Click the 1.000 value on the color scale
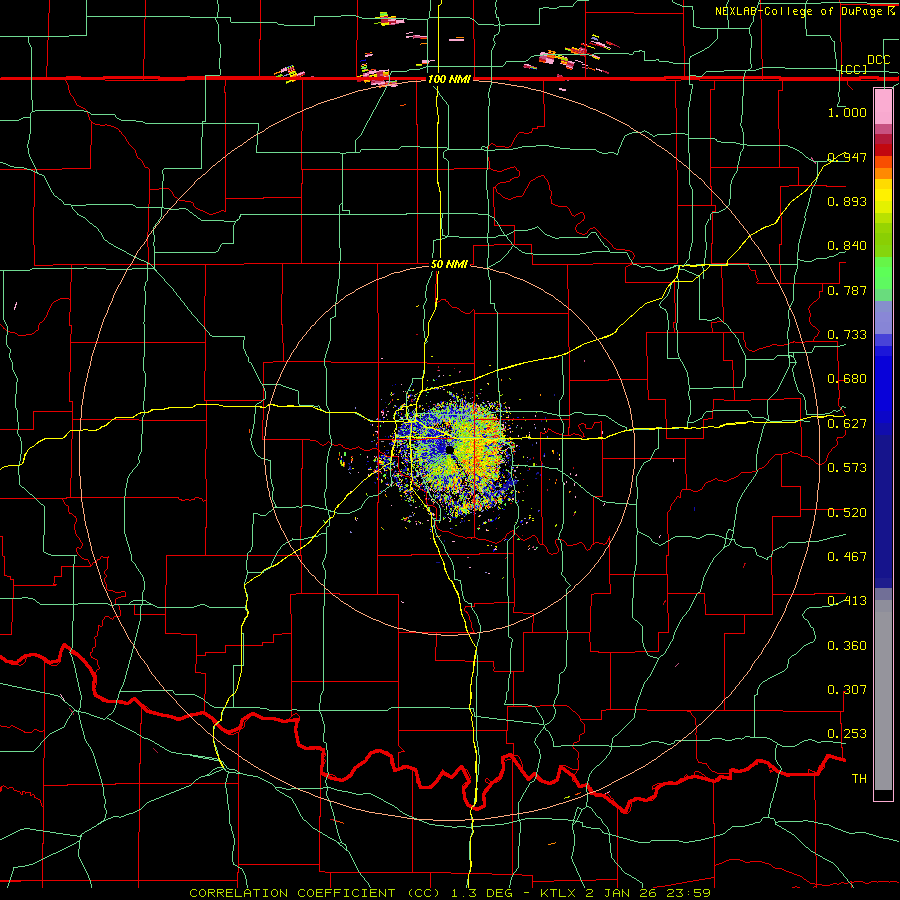The image size is (900, 900). click(847, 112)
